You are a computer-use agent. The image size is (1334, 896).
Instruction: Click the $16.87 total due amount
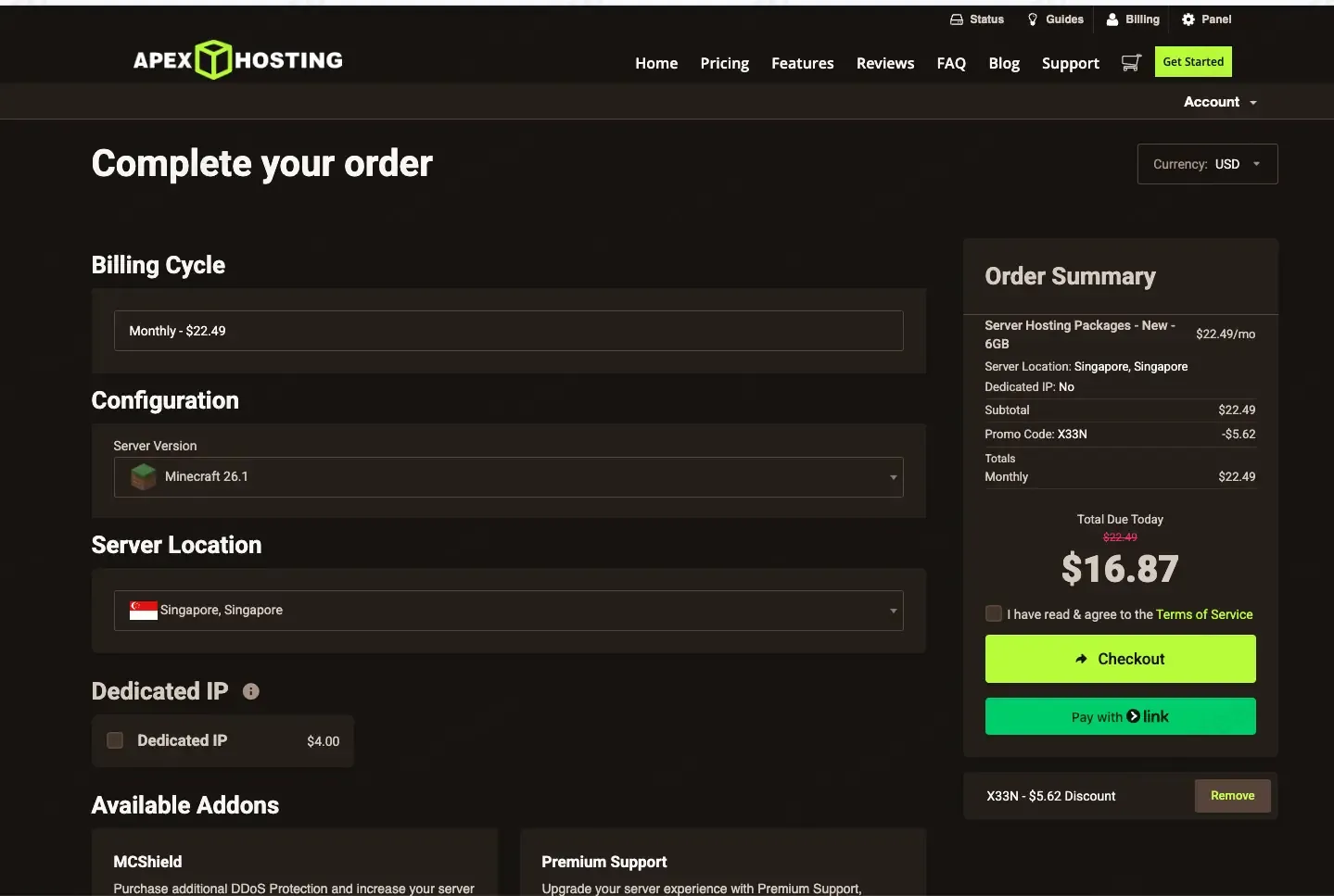coord(1120,569)
